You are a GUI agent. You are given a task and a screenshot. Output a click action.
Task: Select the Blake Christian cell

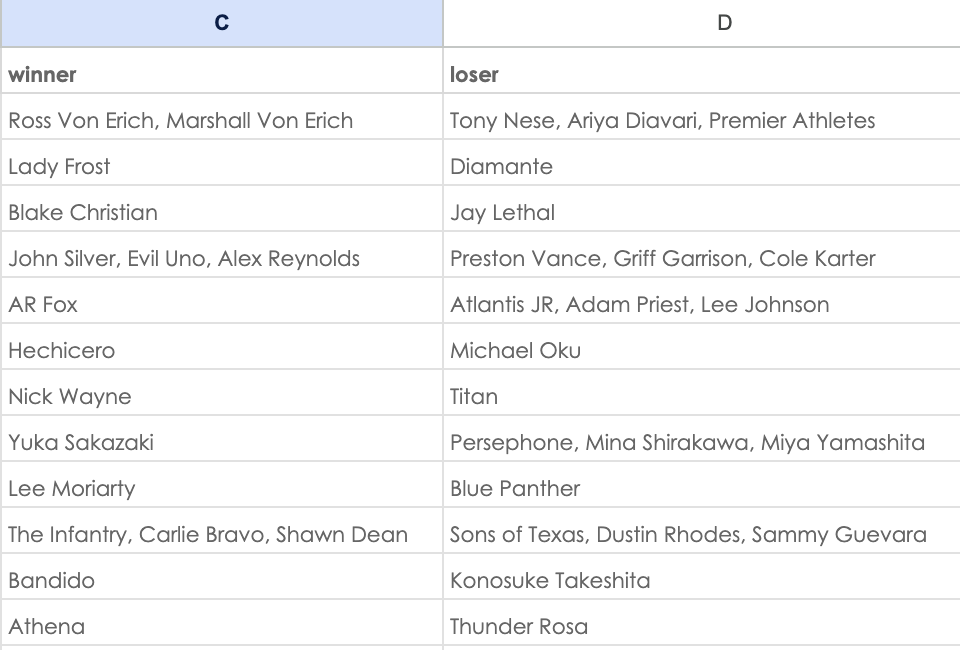[222, 208]
